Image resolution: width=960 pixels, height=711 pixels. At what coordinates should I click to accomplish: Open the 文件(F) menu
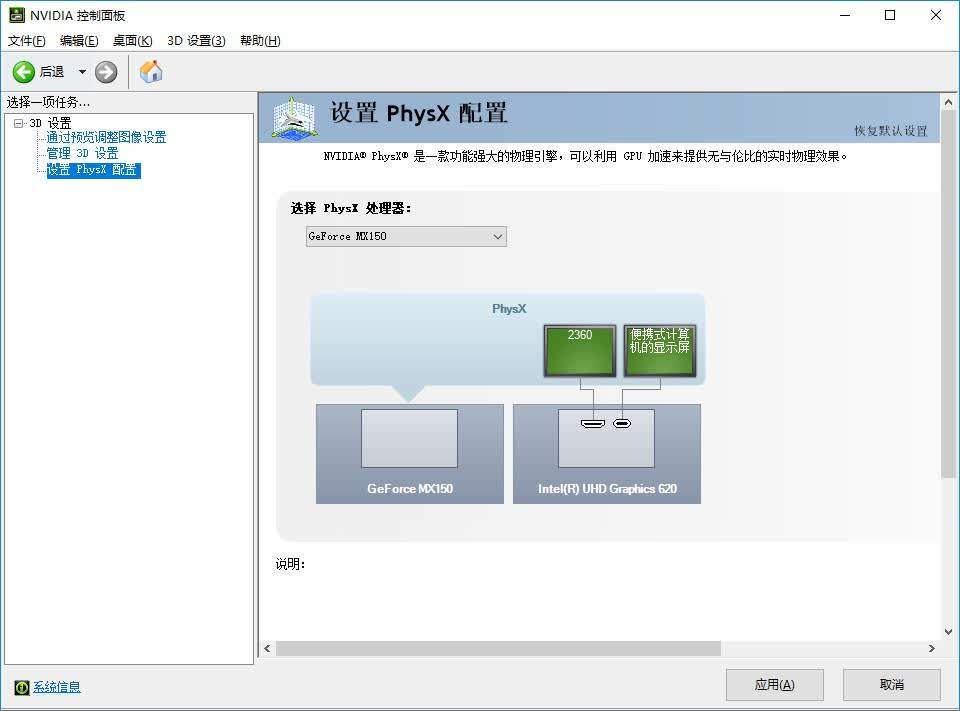26,40
